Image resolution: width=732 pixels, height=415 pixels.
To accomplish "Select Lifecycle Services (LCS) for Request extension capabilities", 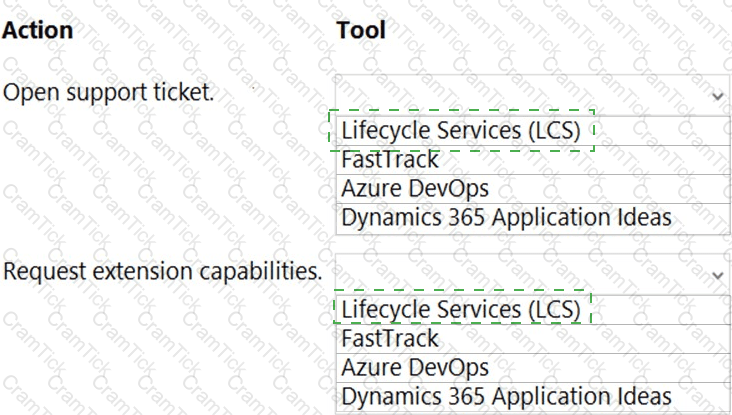I will click(x=460, y=309).
